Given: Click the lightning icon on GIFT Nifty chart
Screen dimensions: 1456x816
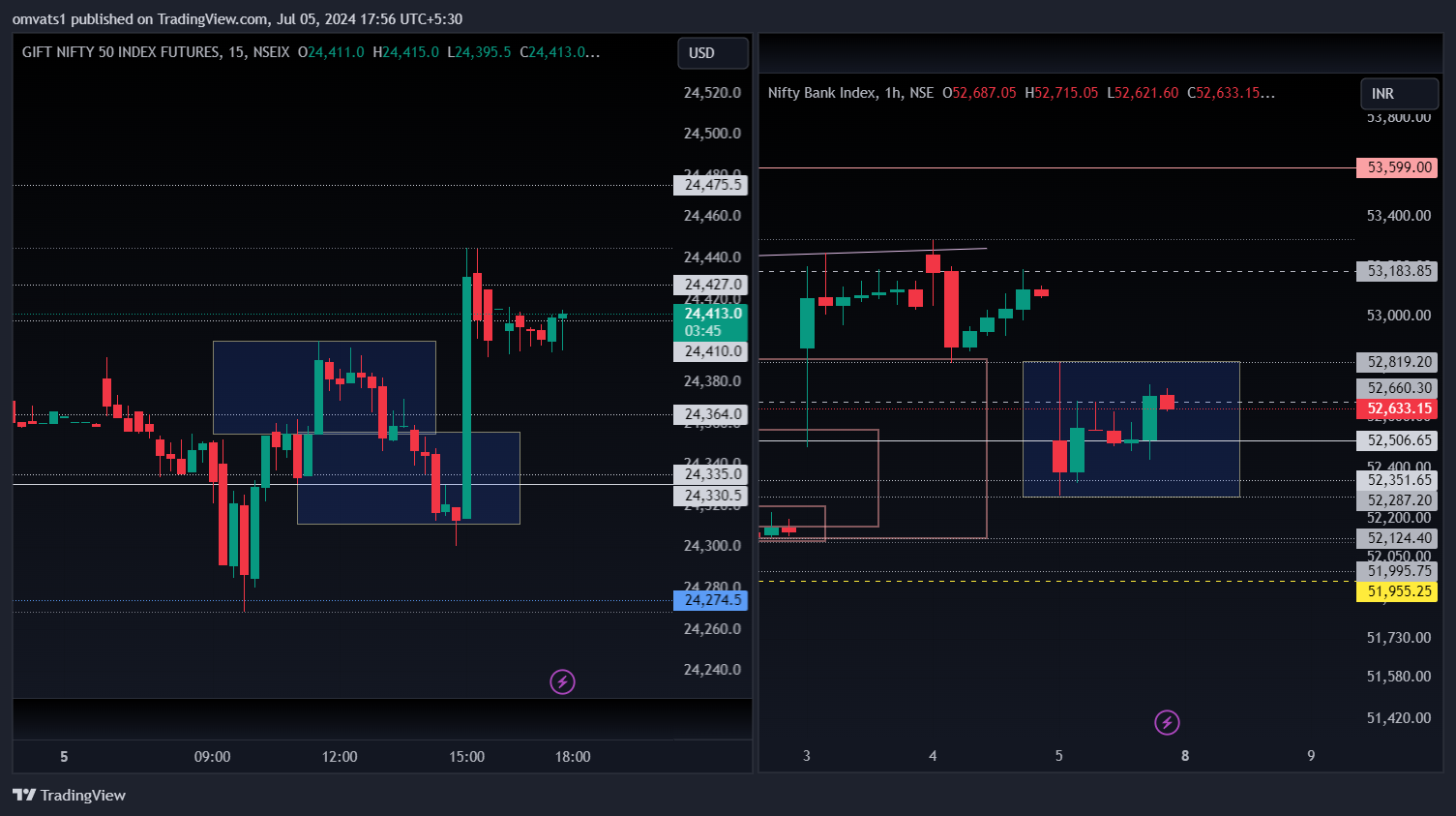Looking at the screenshot, I should [562, 681].
